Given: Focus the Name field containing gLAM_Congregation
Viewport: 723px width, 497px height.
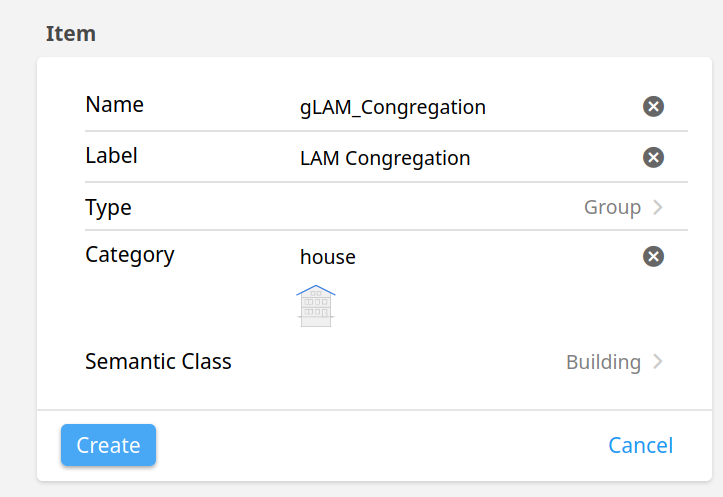Looking at the screenshot, I should click(466, 107).
